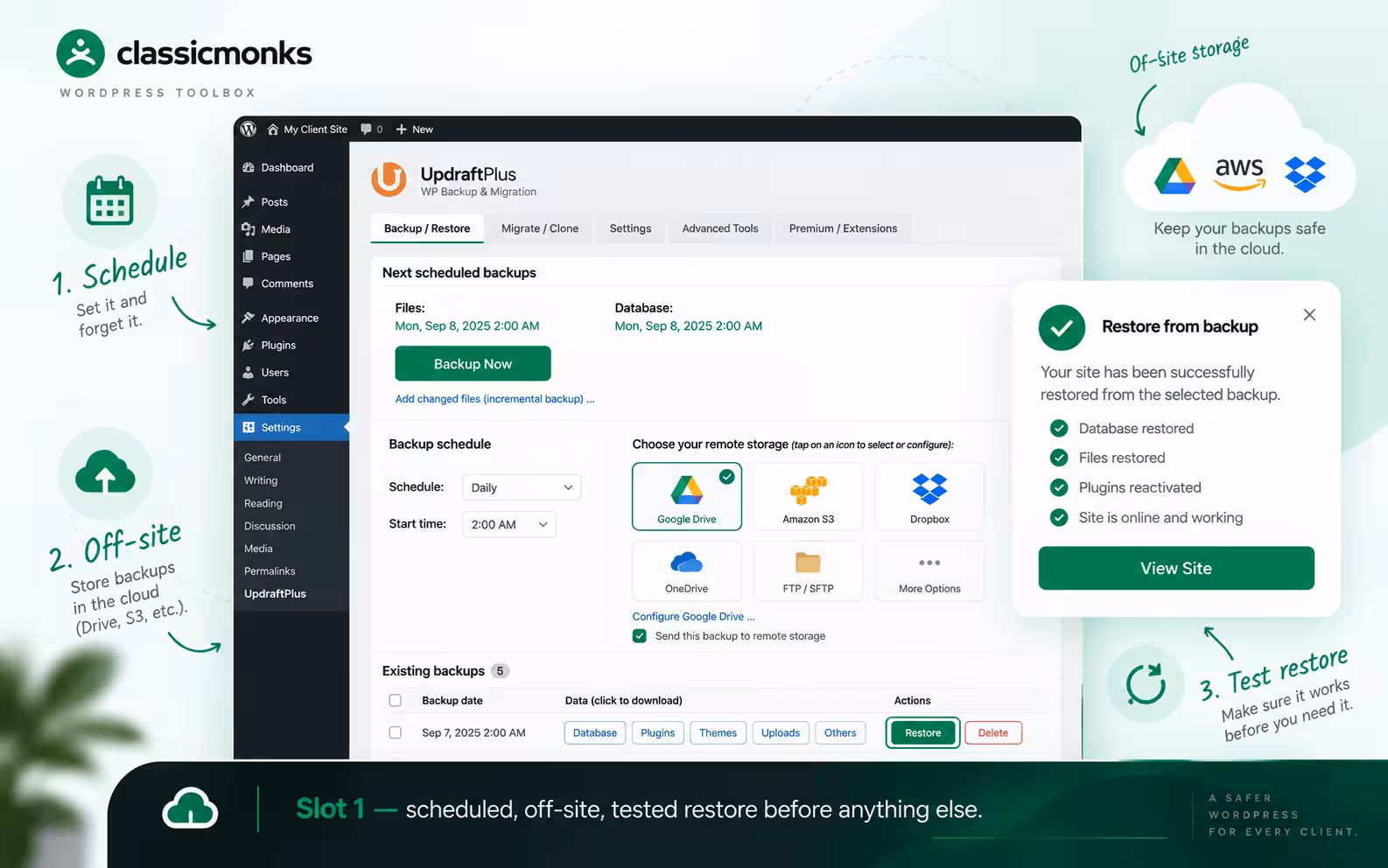Click the Posts pin icon
The width and height of the screenshot is (1388, 868).
249,202
